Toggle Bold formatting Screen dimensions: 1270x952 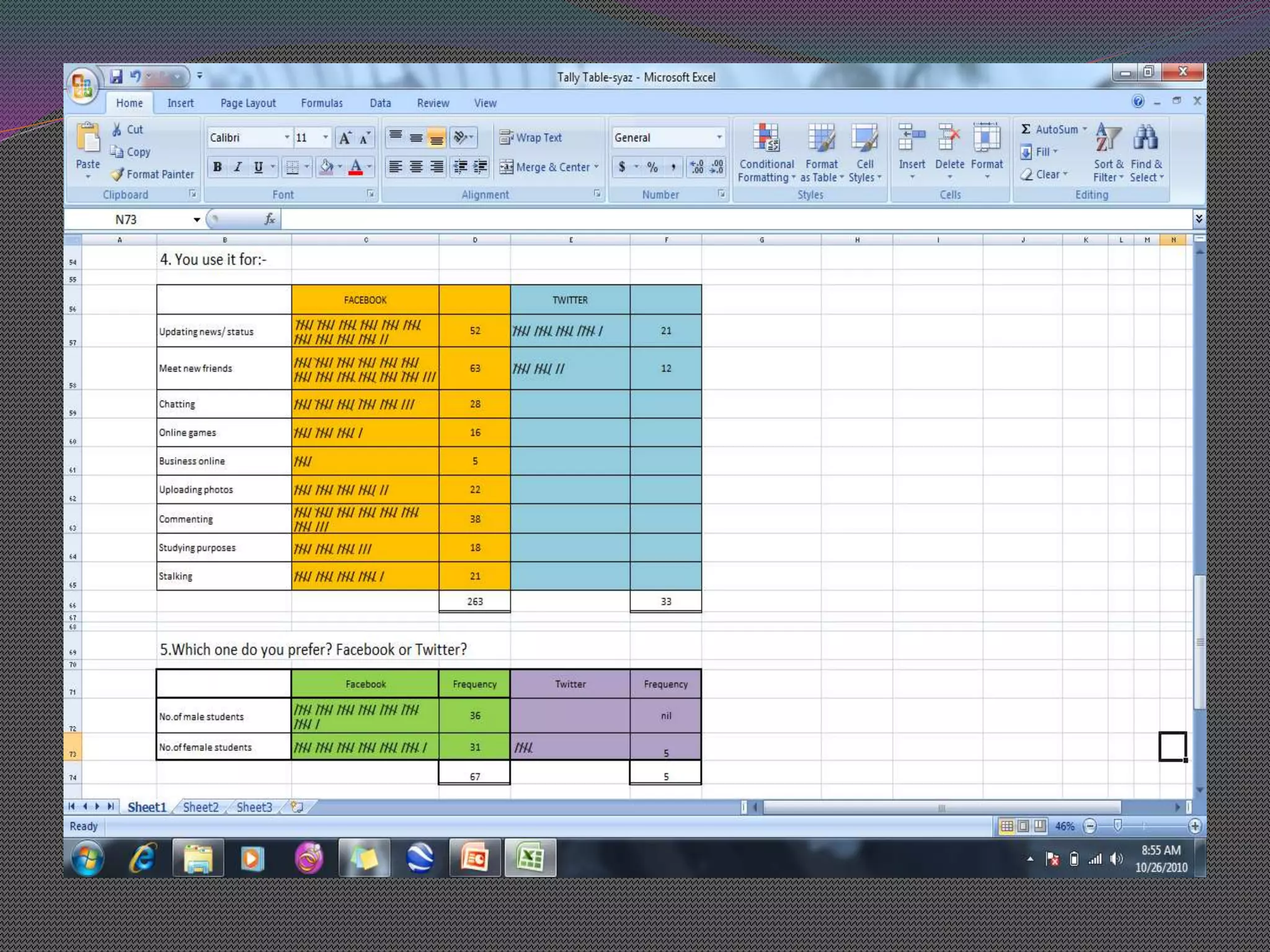coord(218,167)
